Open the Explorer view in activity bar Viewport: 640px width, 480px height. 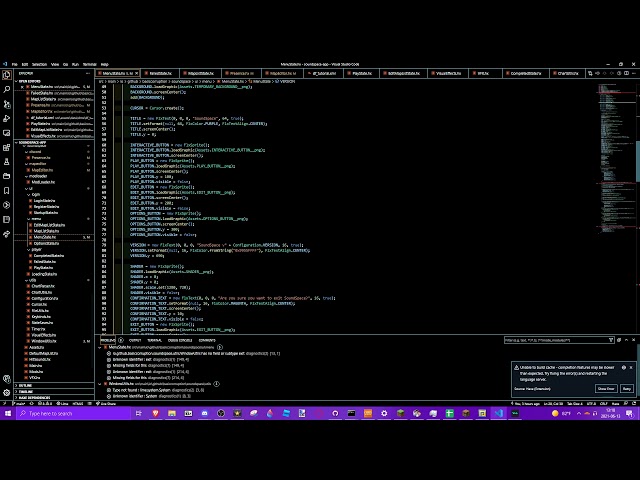click(7, 75)
